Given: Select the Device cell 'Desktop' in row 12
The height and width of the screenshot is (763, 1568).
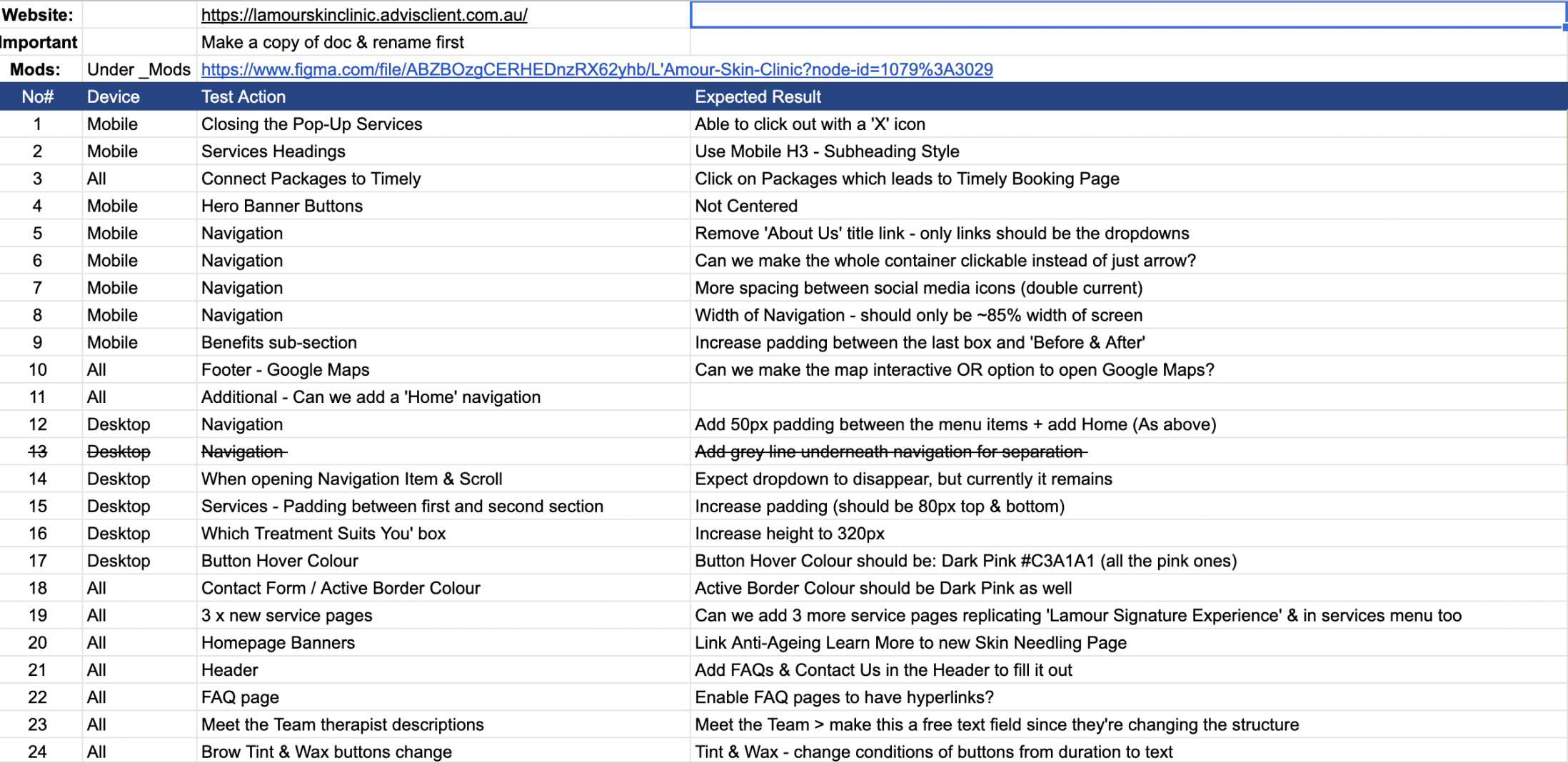Looking at the screenshot, I should click(139, 424).
